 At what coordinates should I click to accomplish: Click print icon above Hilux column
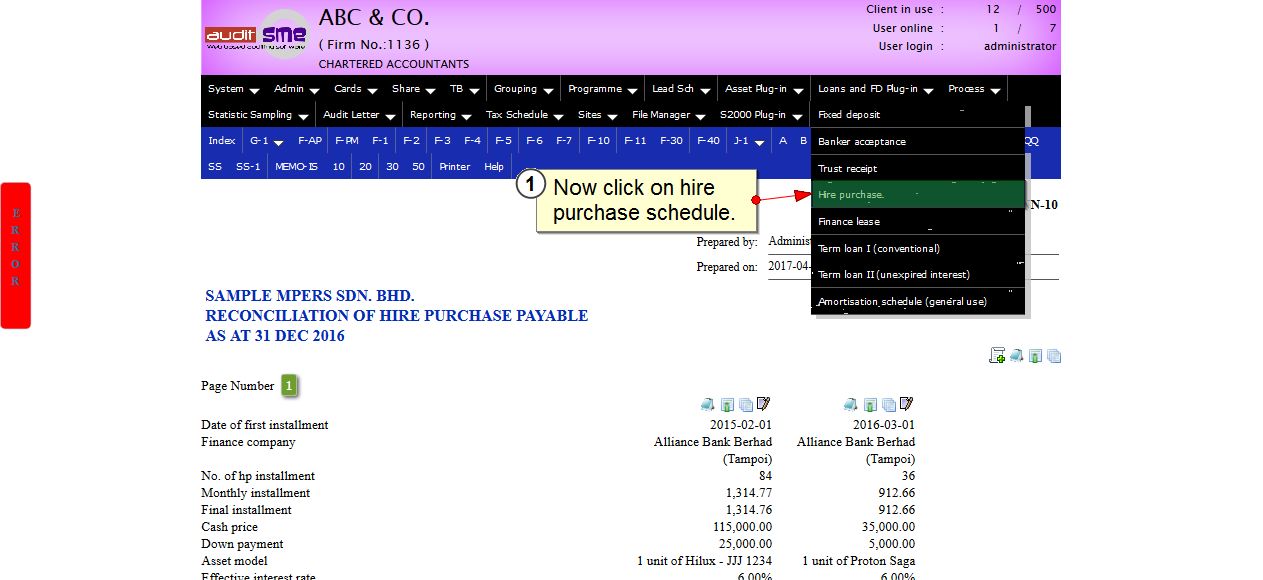pyautogui.click(x=708, y=404)
